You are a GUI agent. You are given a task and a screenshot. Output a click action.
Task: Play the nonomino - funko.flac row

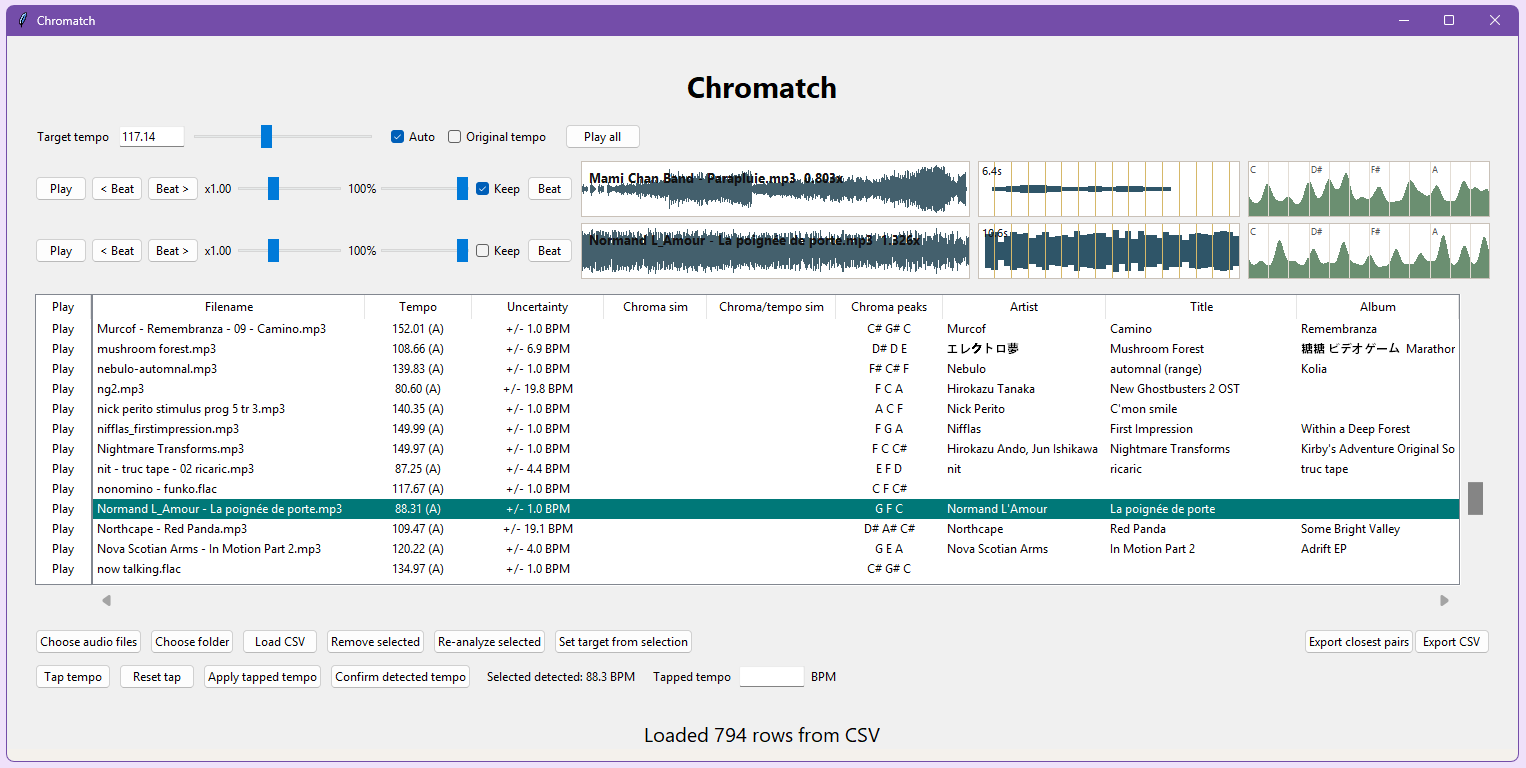coord(63,489)
